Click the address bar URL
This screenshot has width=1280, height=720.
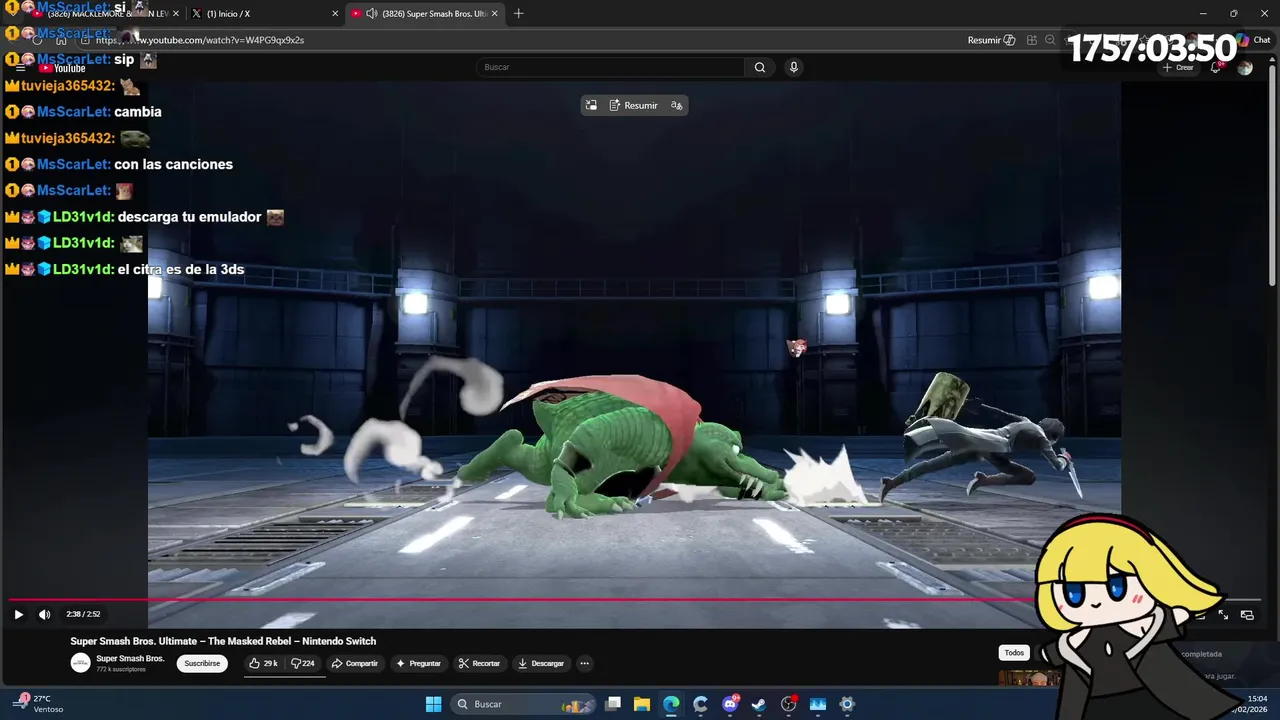(x=200, y=40)
